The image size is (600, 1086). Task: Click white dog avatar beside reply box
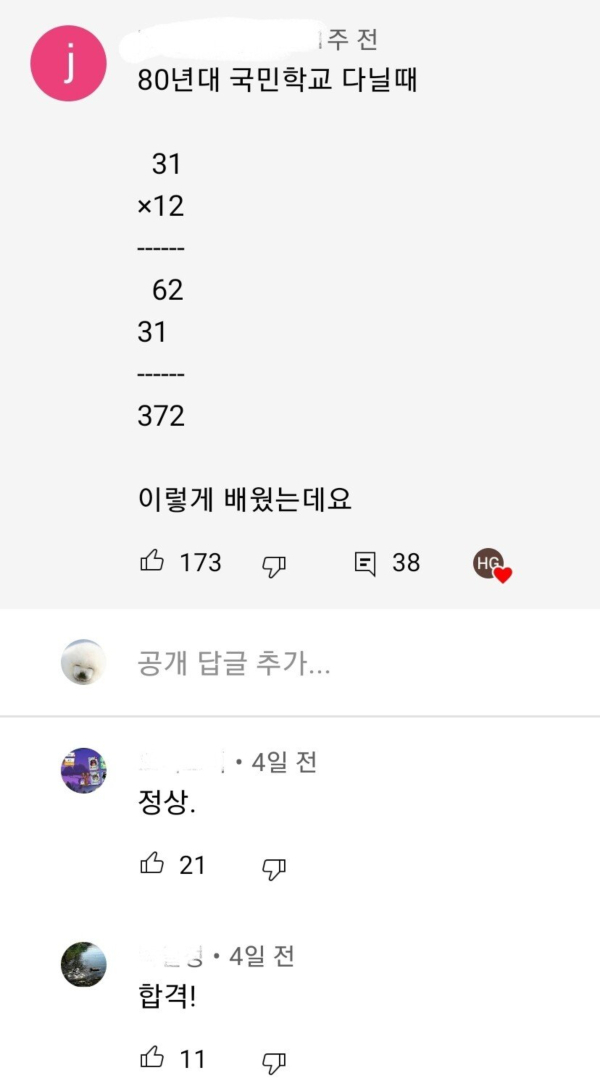83,662
